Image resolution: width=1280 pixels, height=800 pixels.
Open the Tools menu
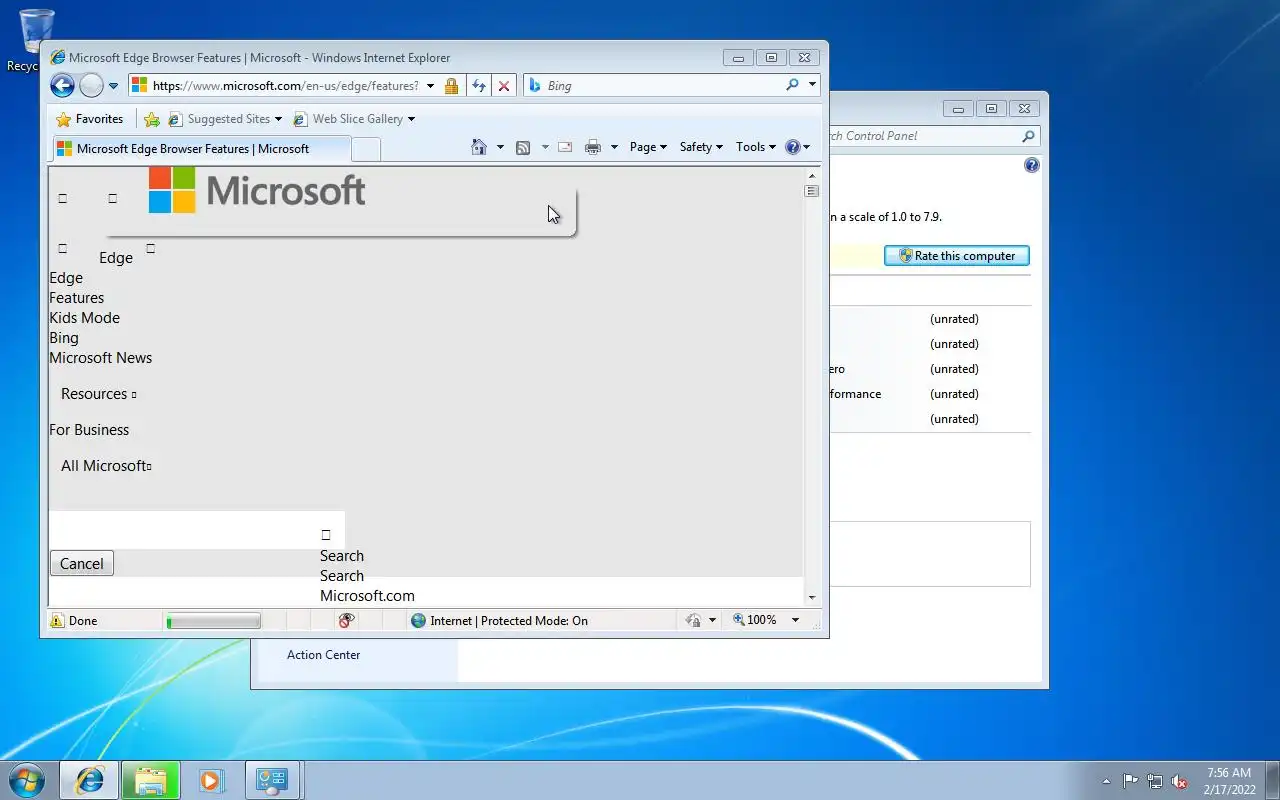[x=756, y=147]
